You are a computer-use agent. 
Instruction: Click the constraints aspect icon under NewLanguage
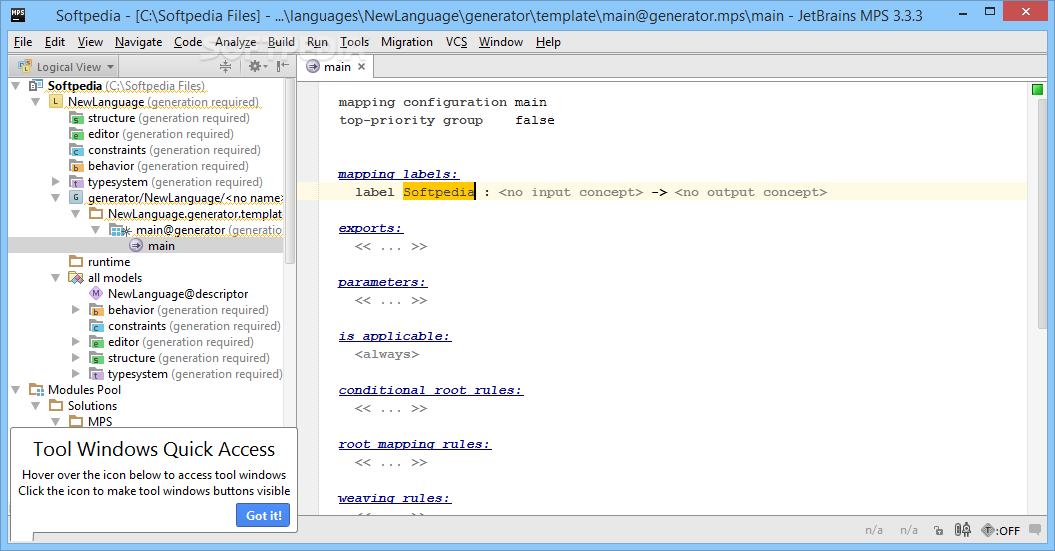(77, 150)
